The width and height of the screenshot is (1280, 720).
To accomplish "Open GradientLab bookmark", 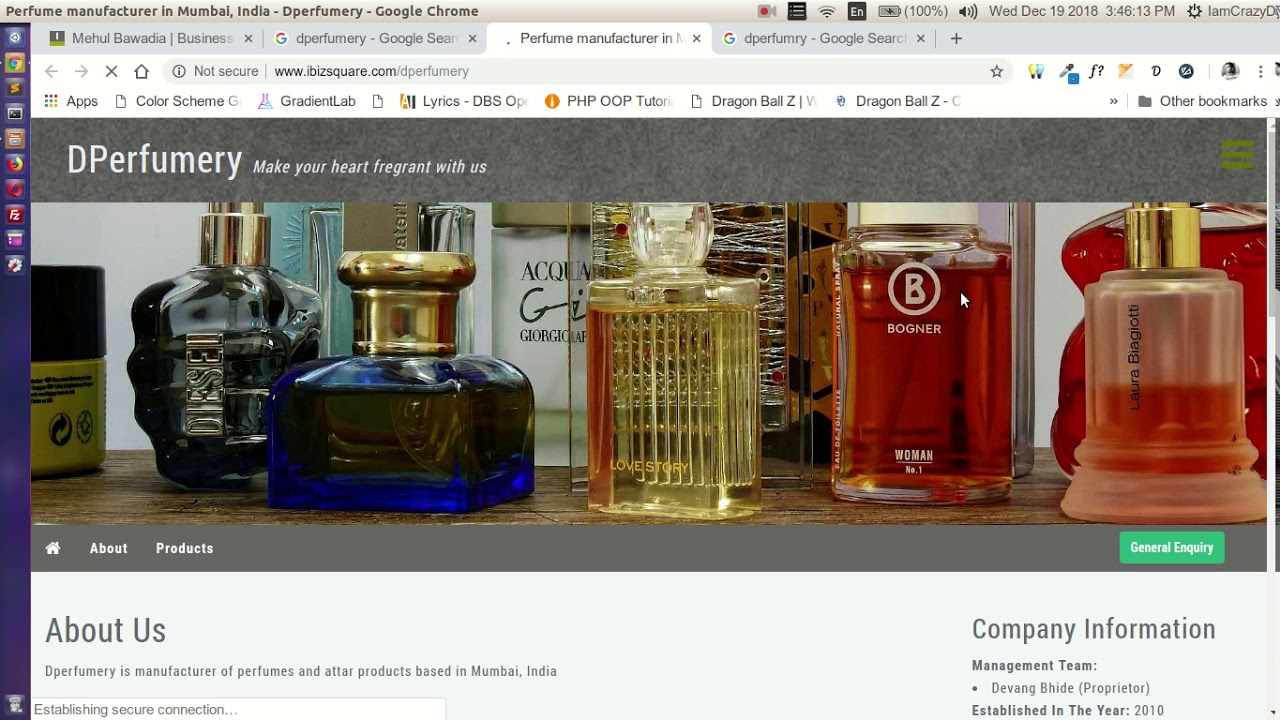I will 307,101.
